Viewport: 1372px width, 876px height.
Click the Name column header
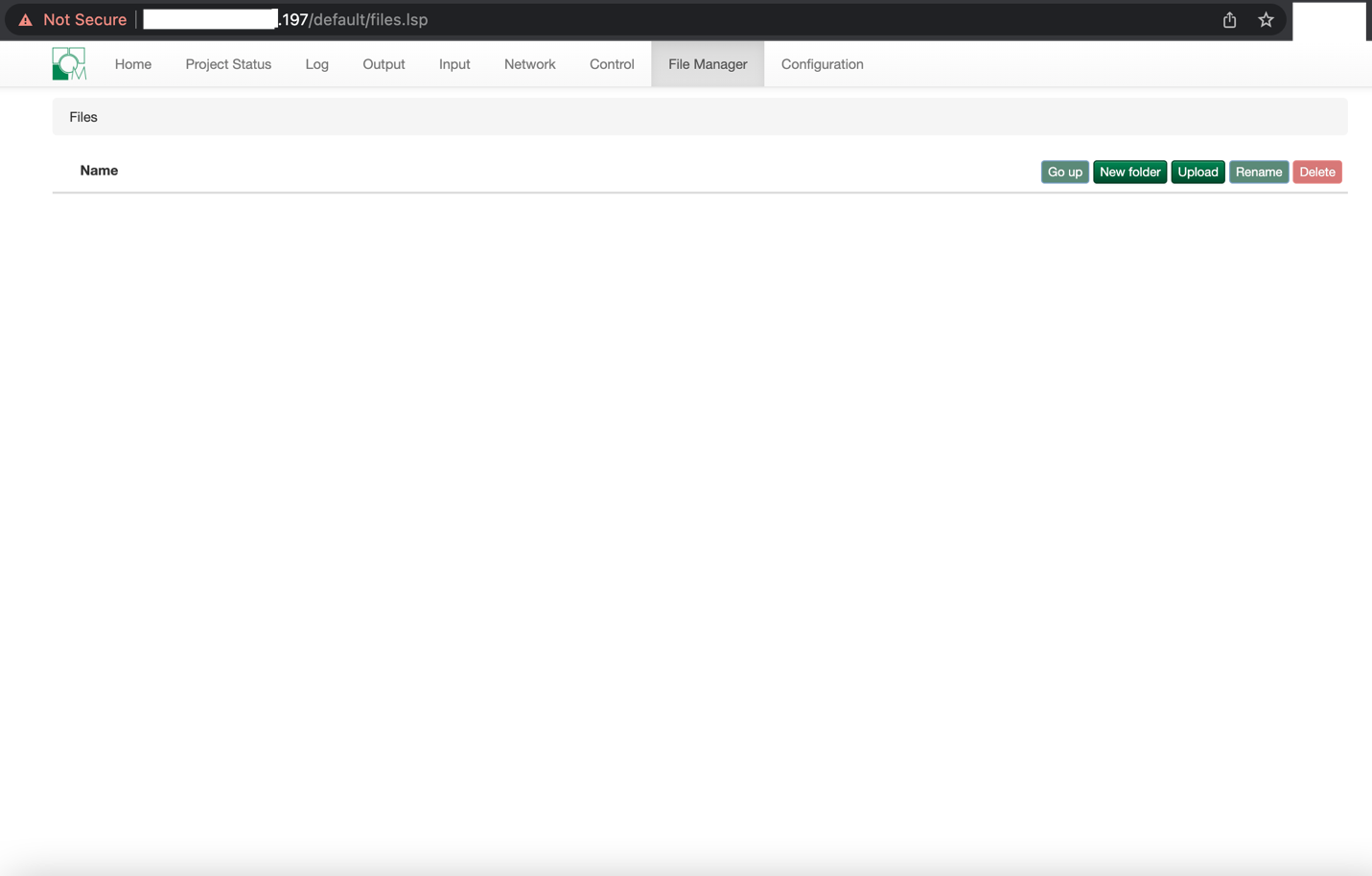(99, 171)
